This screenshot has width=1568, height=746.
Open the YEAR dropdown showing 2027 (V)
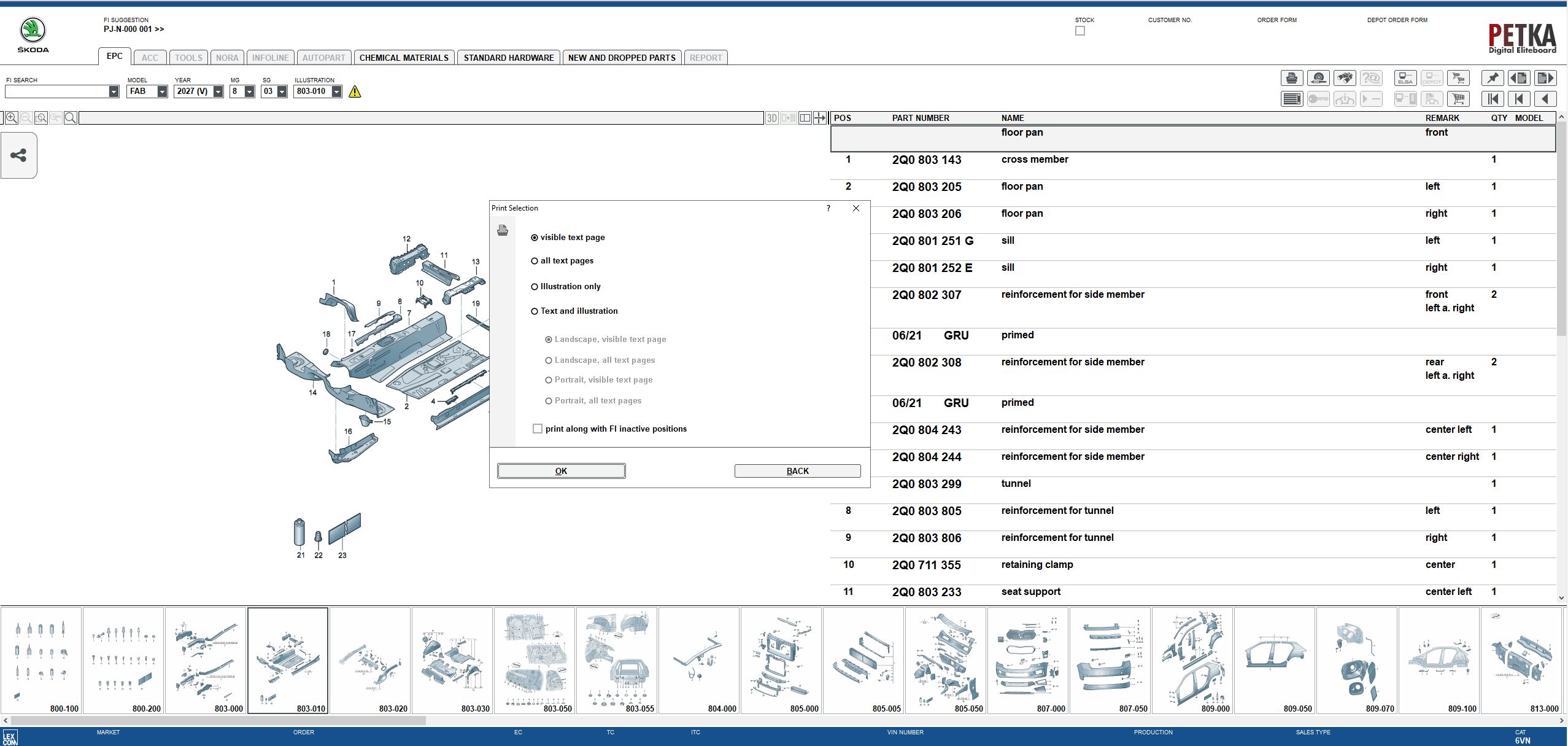click(218, 91)
